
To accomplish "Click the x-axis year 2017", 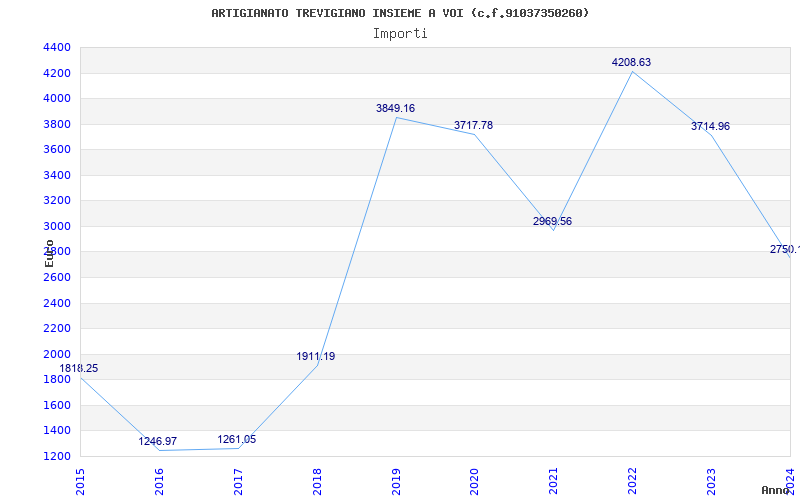I will (x=238, y=482).
